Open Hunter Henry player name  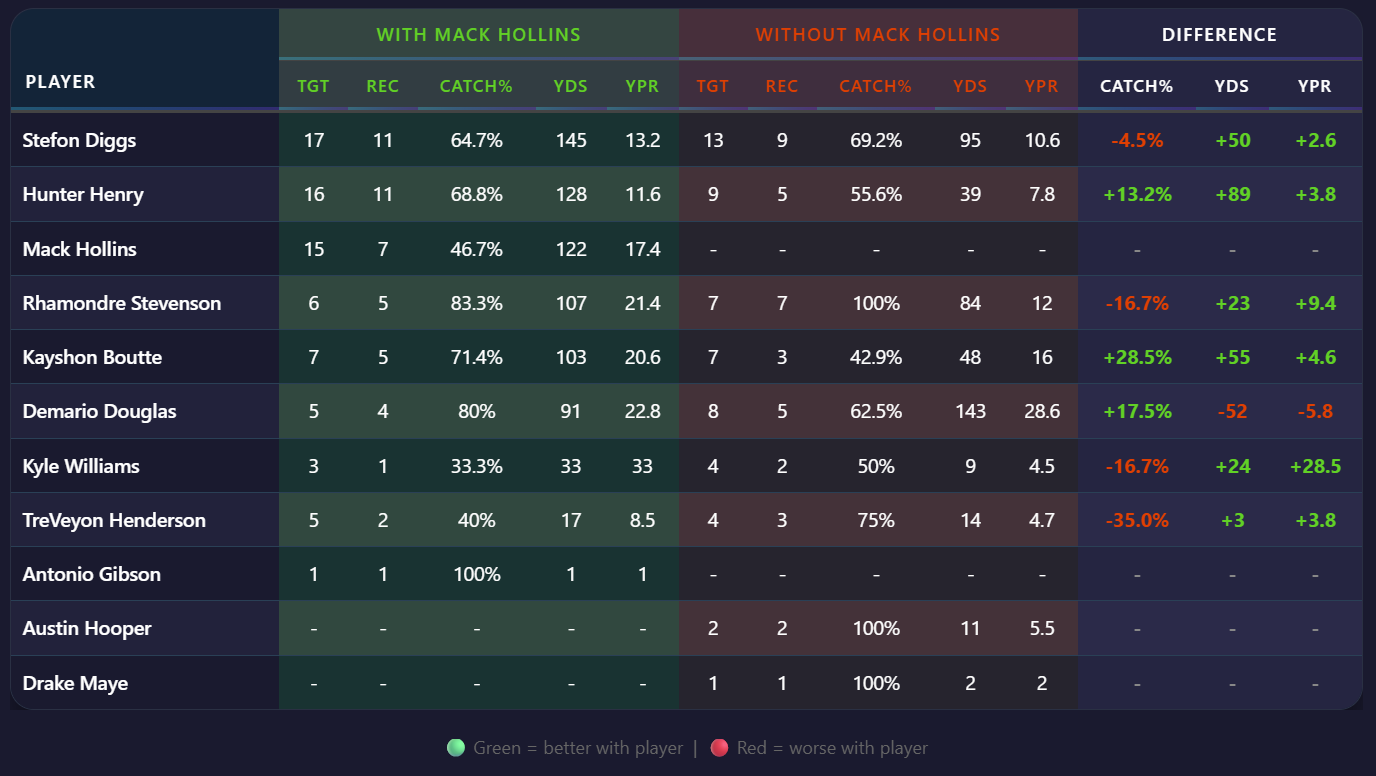pos(83,195)
